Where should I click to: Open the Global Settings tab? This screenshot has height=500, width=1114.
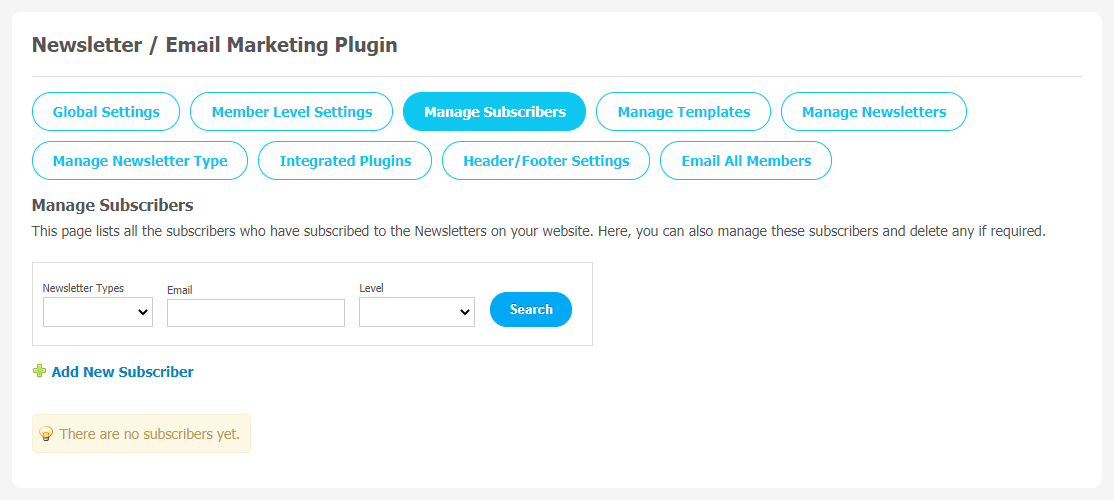(x=106, y=112)
